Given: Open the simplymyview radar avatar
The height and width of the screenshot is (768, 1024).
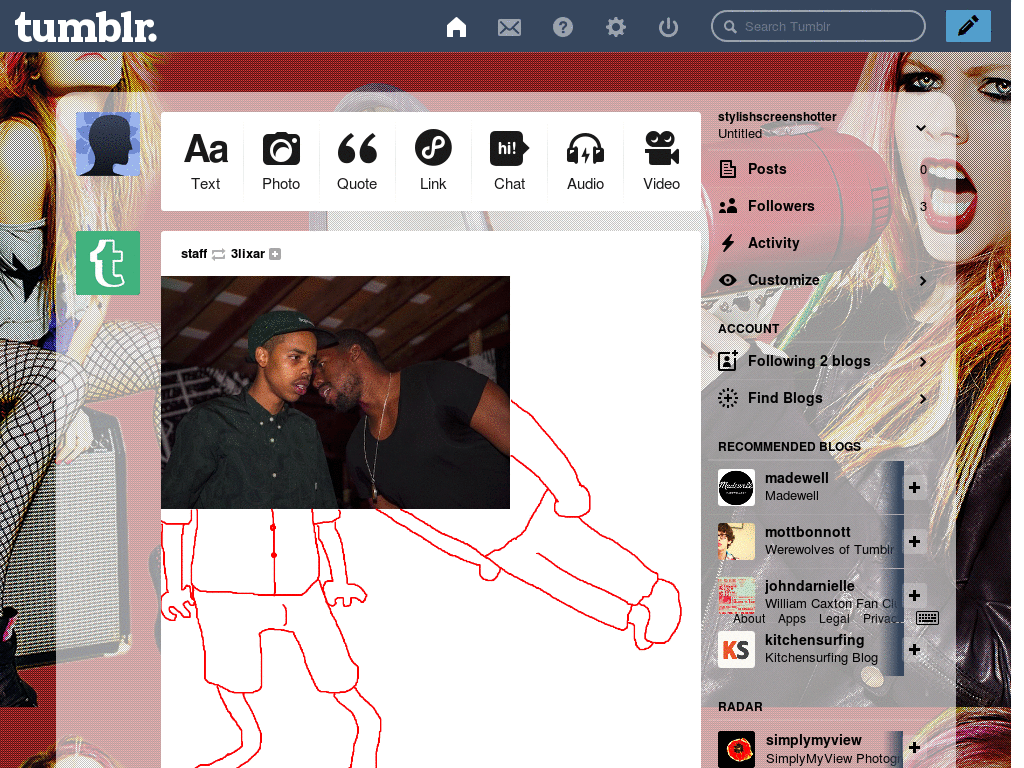Looking at the screenshot, I should 736,750.
